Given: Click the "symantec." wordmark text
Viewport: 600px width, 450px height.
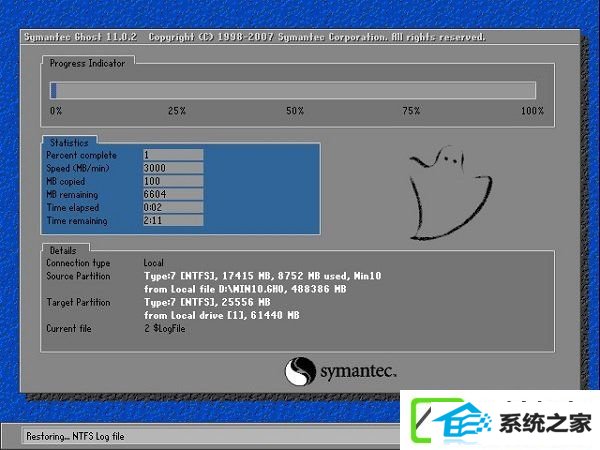Looking at the screenshot, I should coord(358,372).
